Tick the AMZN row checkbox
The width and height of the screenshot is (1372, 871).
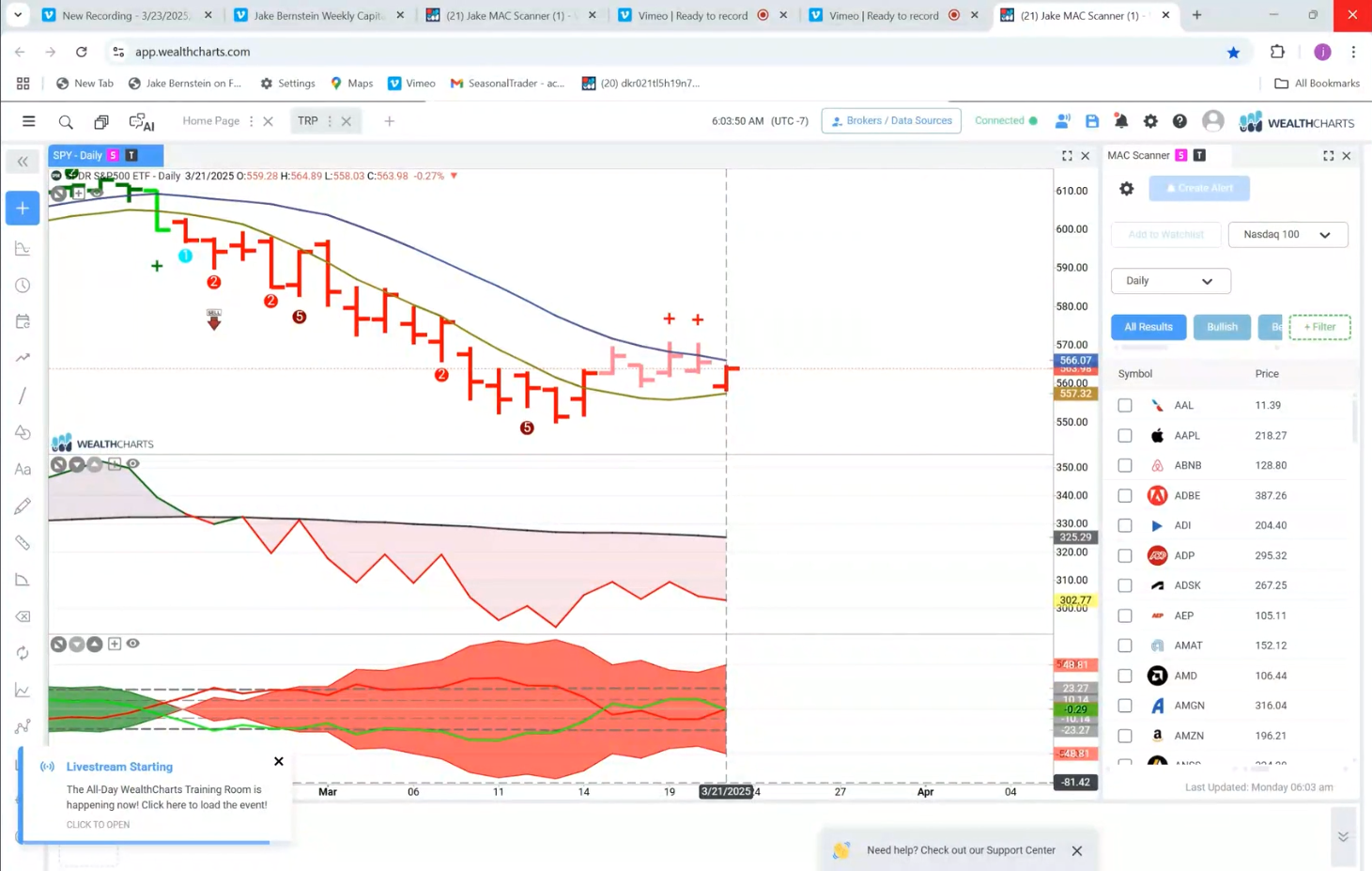[1125, 737]
